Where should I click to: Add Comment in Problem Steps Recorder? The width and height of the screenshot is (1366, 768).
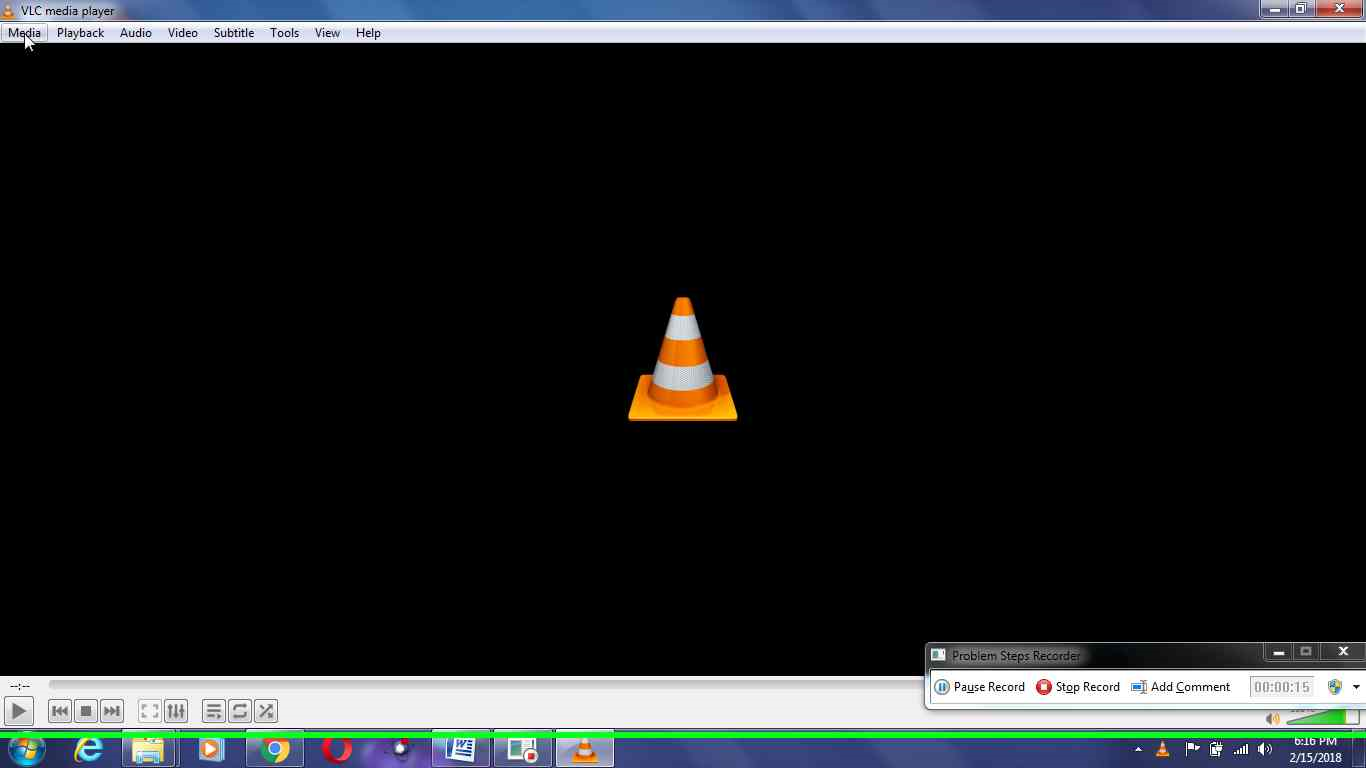[1181, 687]
